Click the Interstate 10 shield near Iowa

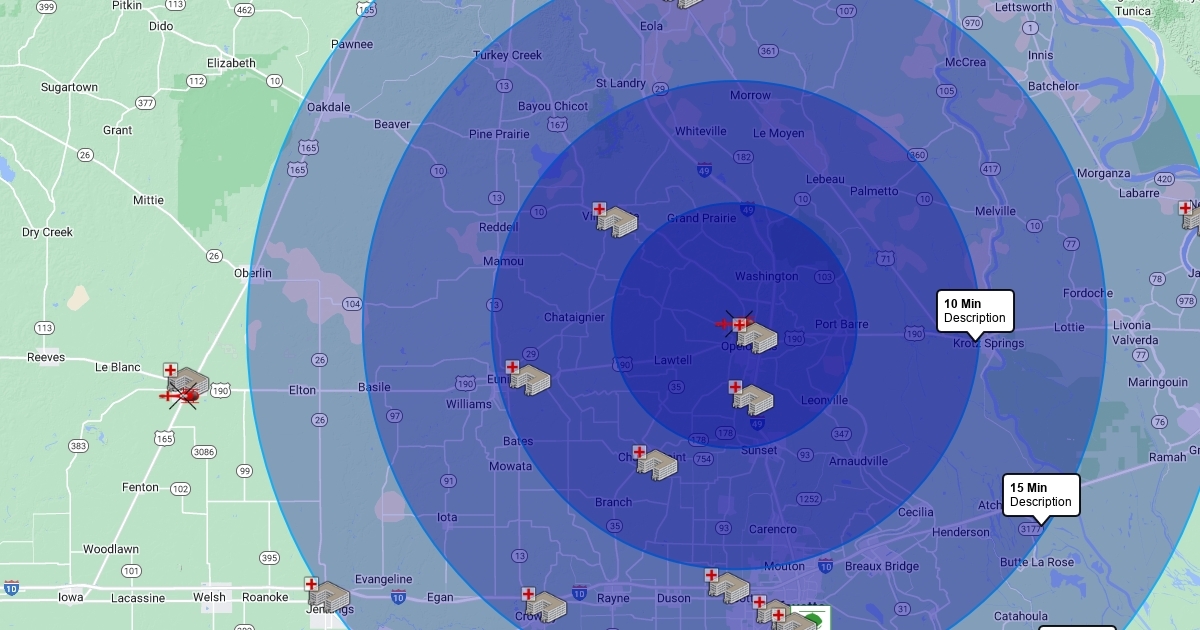(x=11, y=587)
